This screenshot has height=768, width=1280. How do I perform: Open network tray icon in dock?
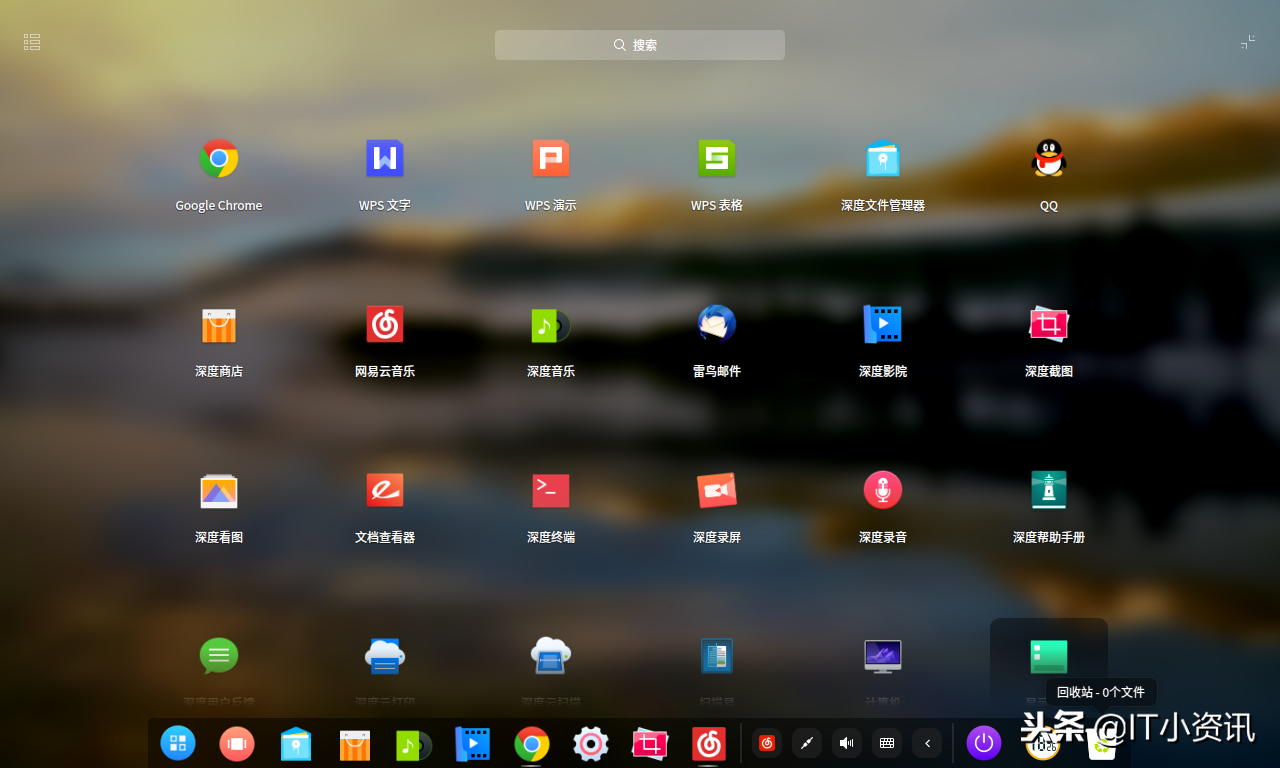tap(807, 743)
